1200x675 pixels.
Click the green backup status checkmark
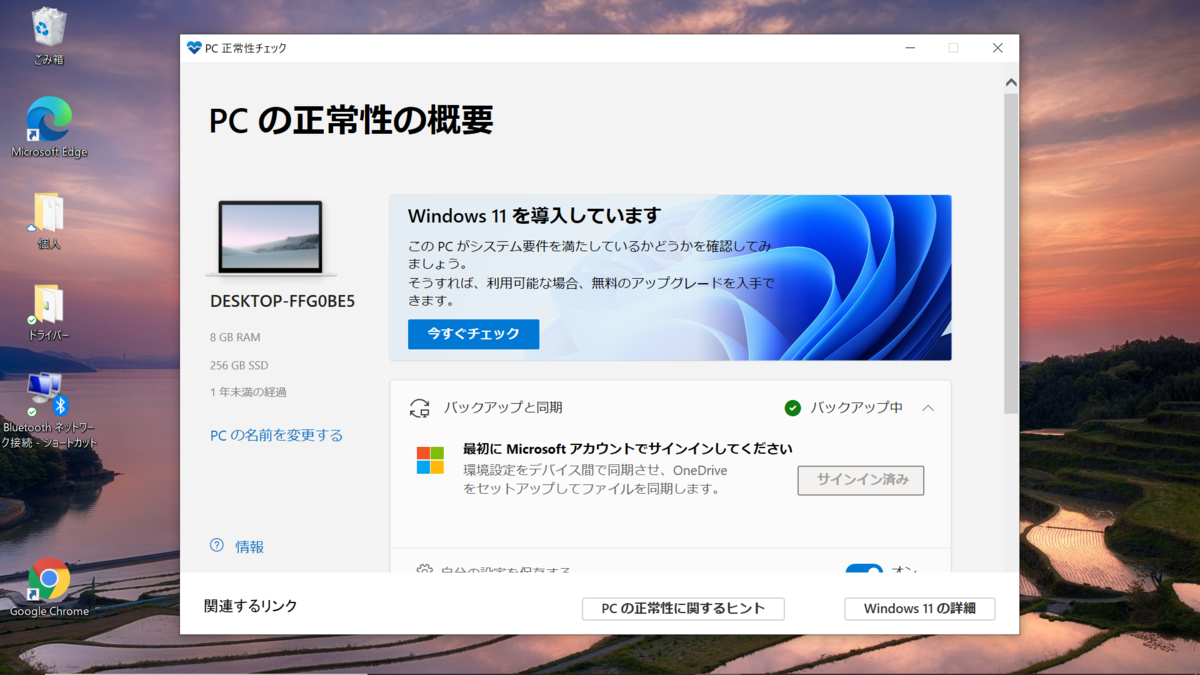click(x=793, y=408)
